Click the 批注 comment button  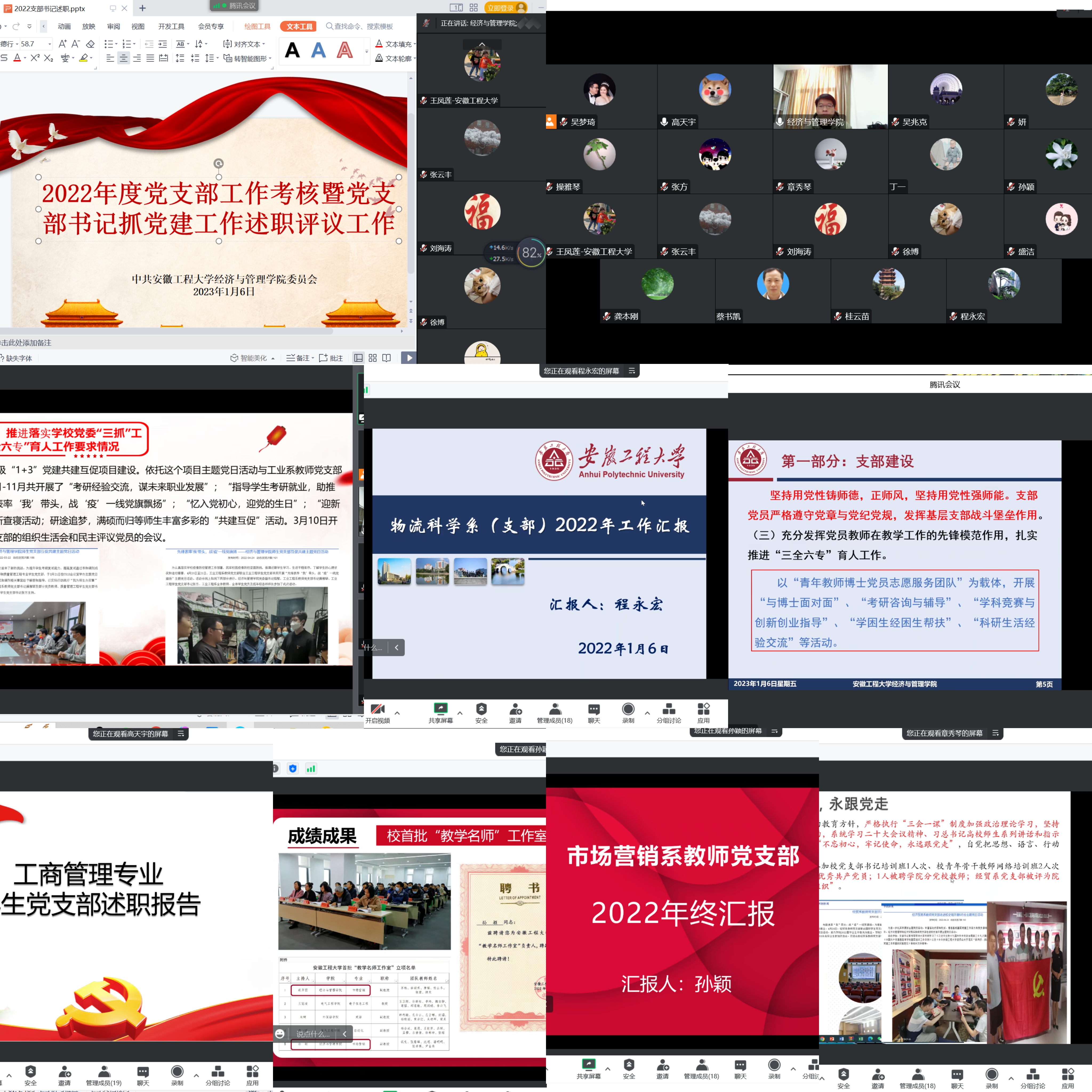[331, 358]
